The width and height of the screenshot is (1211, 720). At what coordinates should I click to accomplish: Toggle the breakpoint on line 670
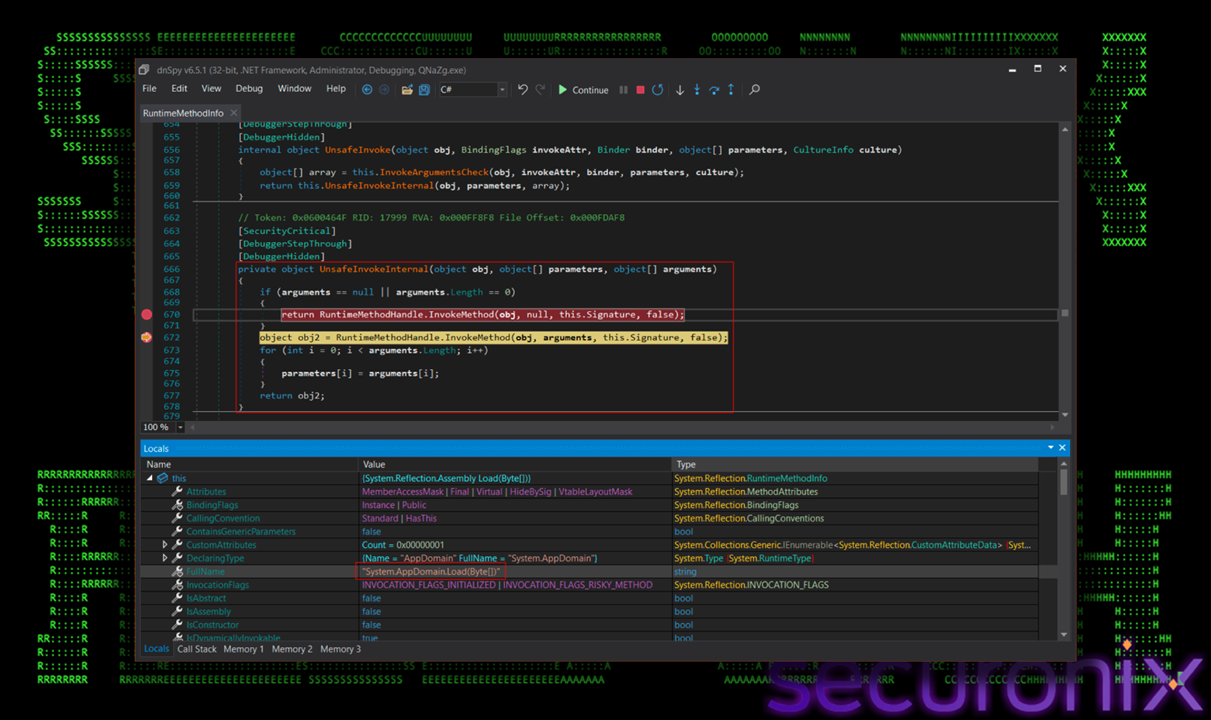(147, 315)
